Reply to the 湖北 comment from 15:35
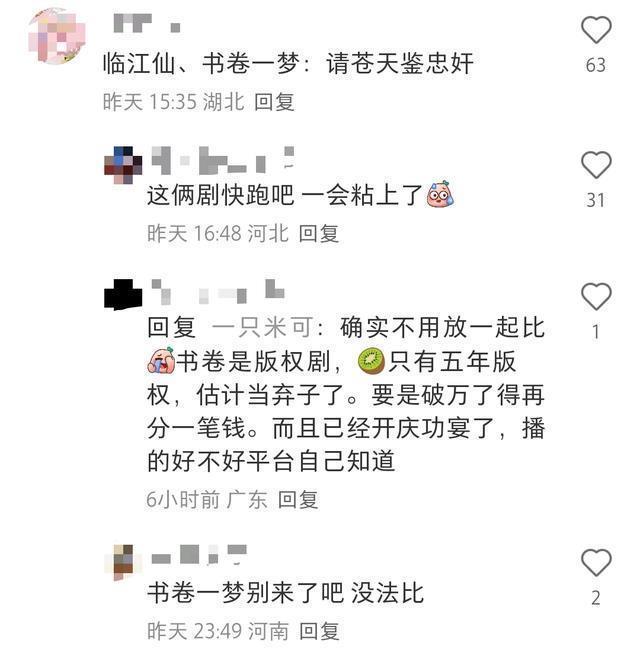Image resolution: width=640 pixels, height=665 pixels. pyautogui.click(x=274, y=102)
